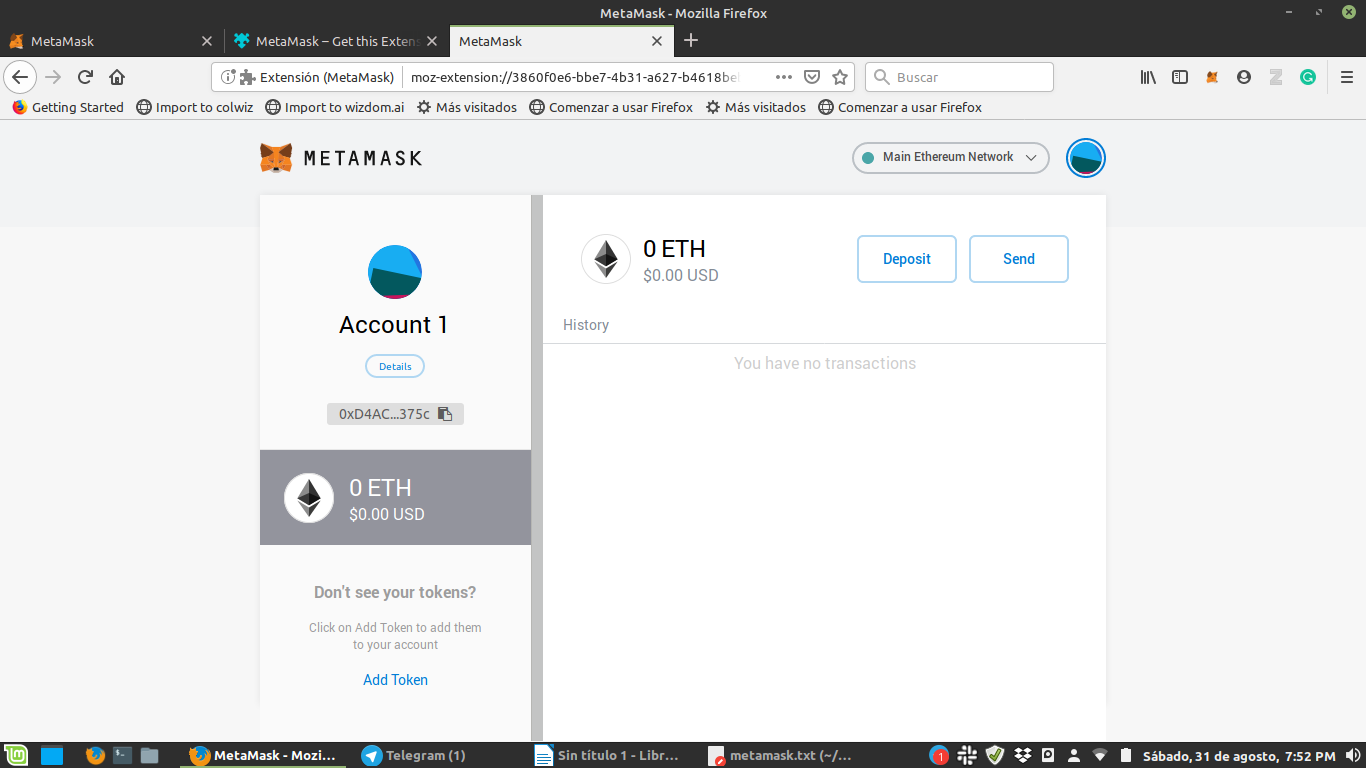The height and width of the screenshot is (768, 1366).
Task: Switch to the first MetaMask tab
Action: click(x=111, y=41)
